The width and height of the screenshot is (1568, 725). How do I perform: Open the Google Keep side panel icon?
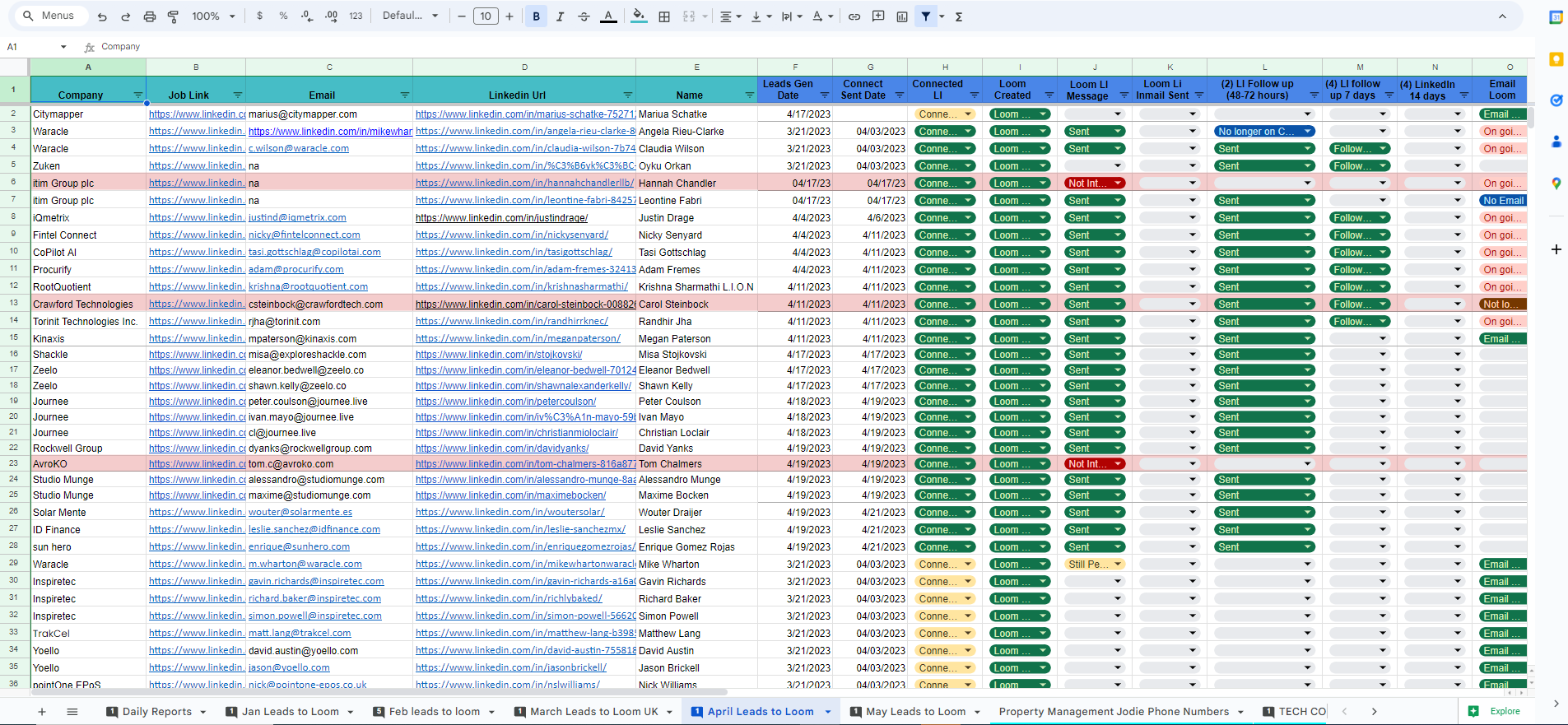tap(1556, 59)
